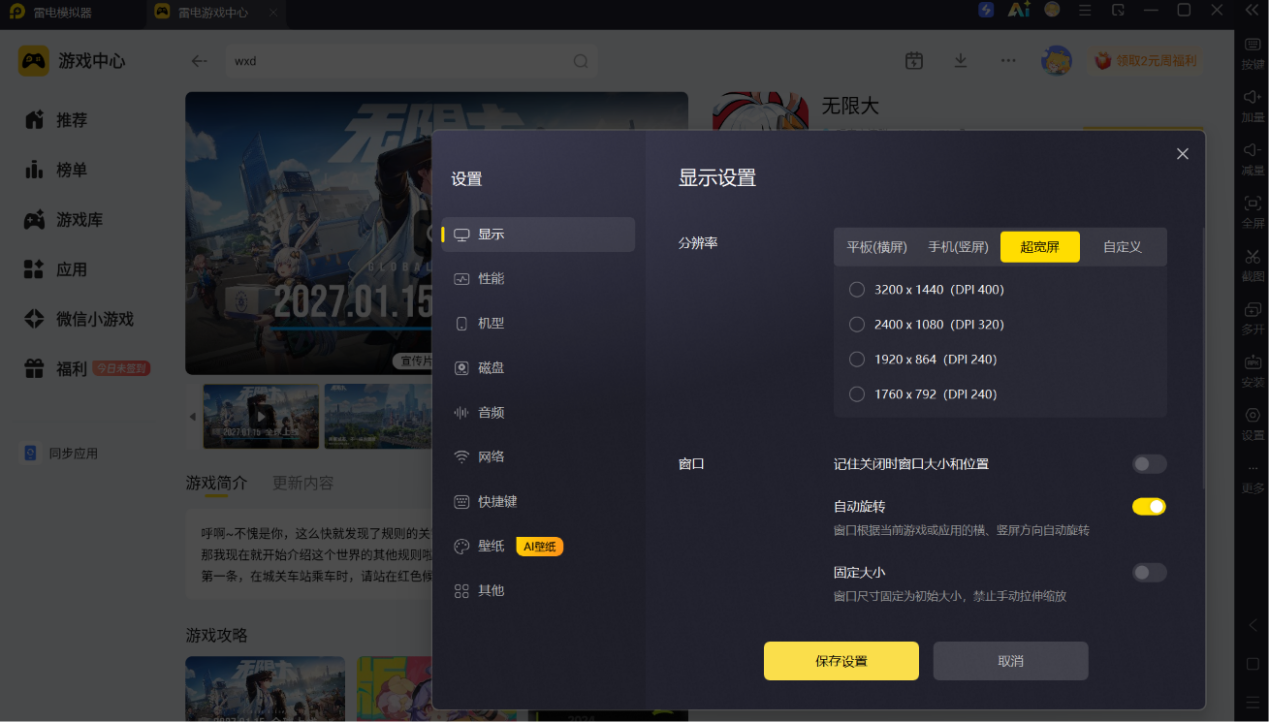Click the 保存设置 save settings button
1269x722 pixels.
(841, 661)
